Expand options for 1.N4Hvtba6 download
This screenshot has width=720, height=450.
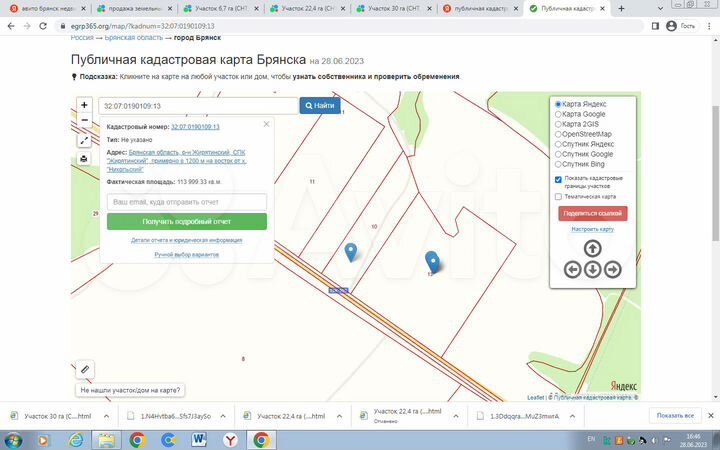click(x=223, y=416)
